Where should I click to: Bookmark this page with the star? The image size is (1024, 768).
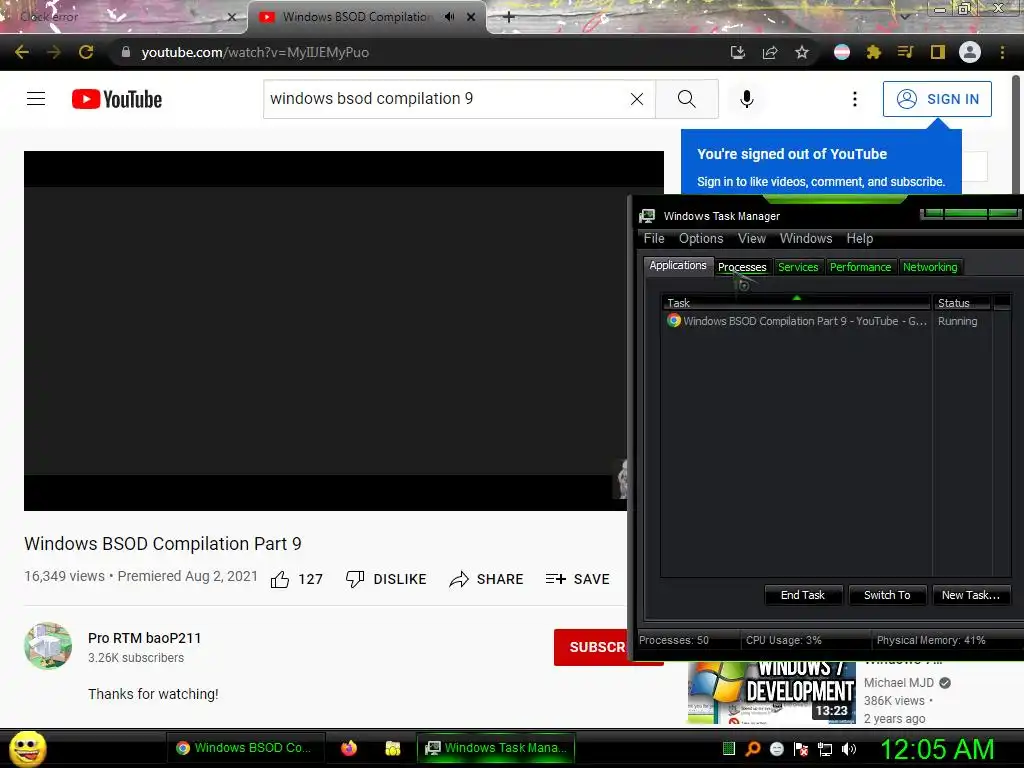(802, 52)
